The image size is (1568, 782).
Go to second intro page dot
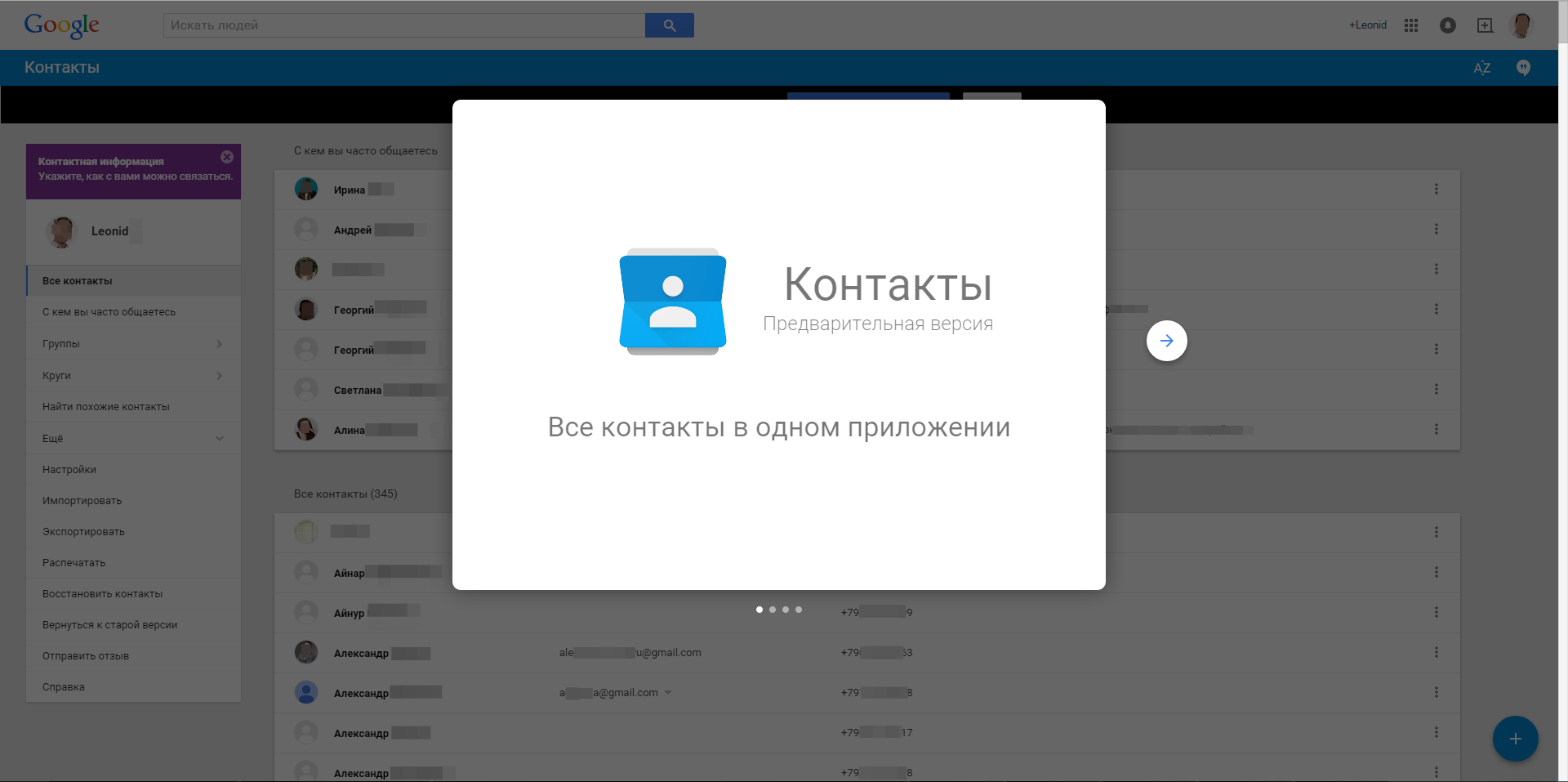pos(773,610)
